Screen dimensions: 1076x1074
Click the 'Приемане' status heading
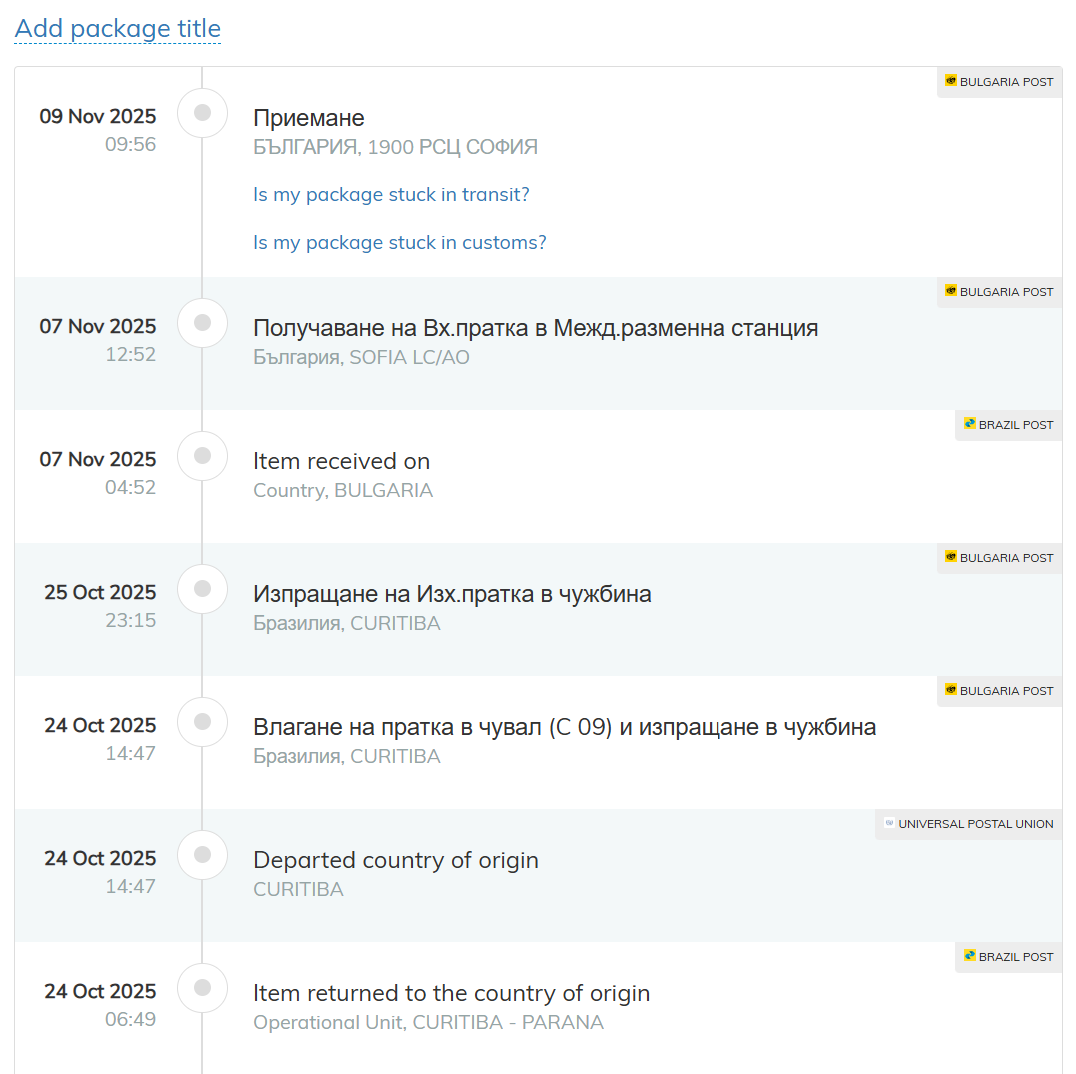pyautogui.click(x=308, y=119)
